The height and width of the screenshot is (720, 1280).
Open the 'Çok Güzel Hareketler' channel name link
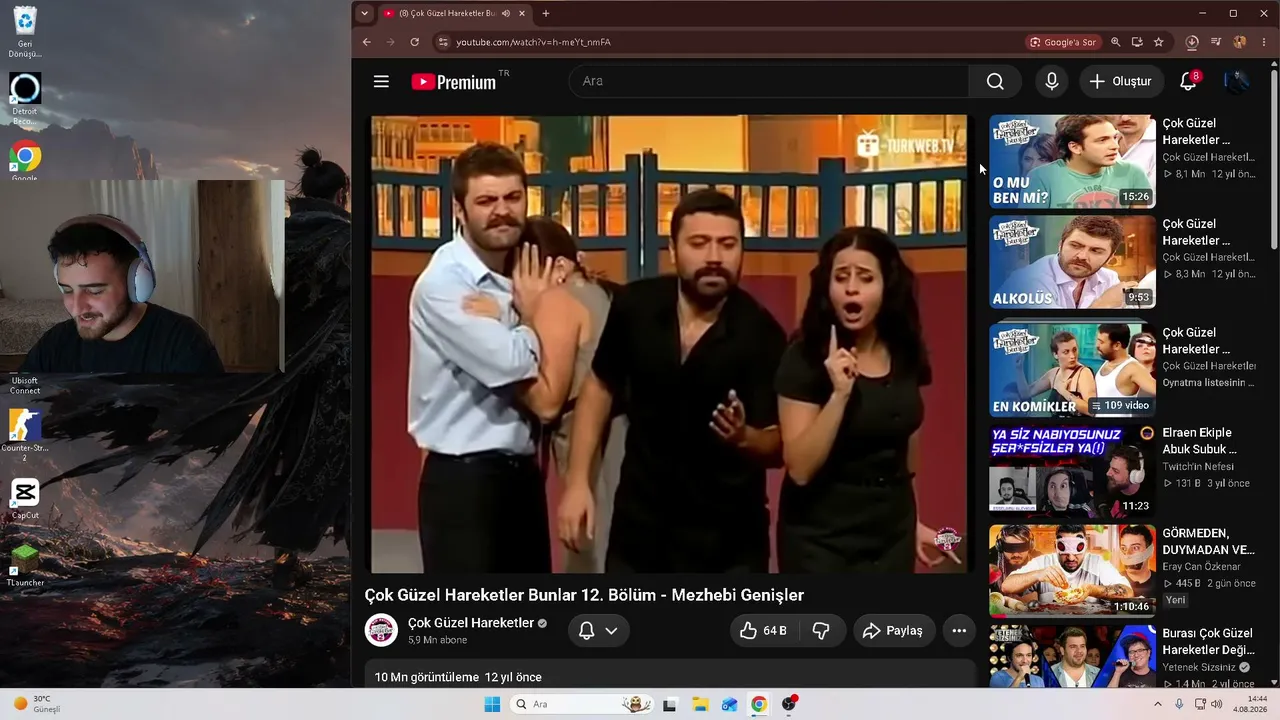(x=471, y=623)
